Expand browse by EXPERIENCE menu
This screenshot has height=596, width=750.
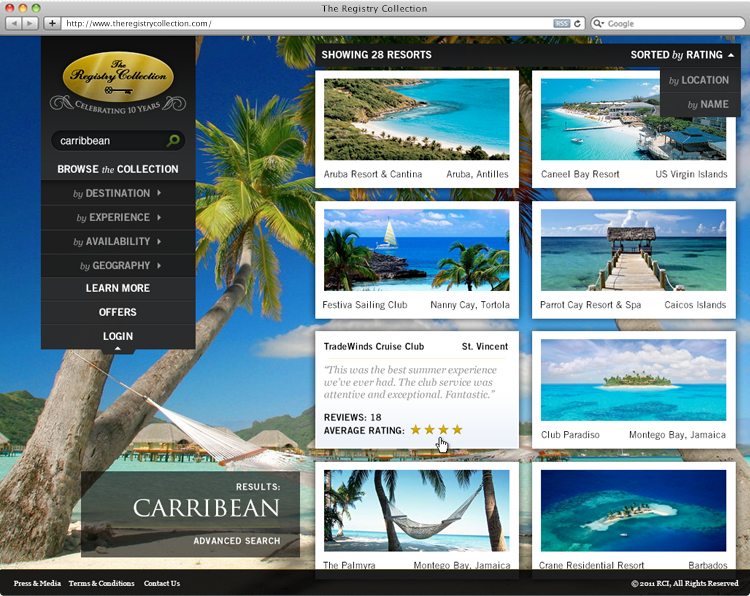click(x=118, y=218)
